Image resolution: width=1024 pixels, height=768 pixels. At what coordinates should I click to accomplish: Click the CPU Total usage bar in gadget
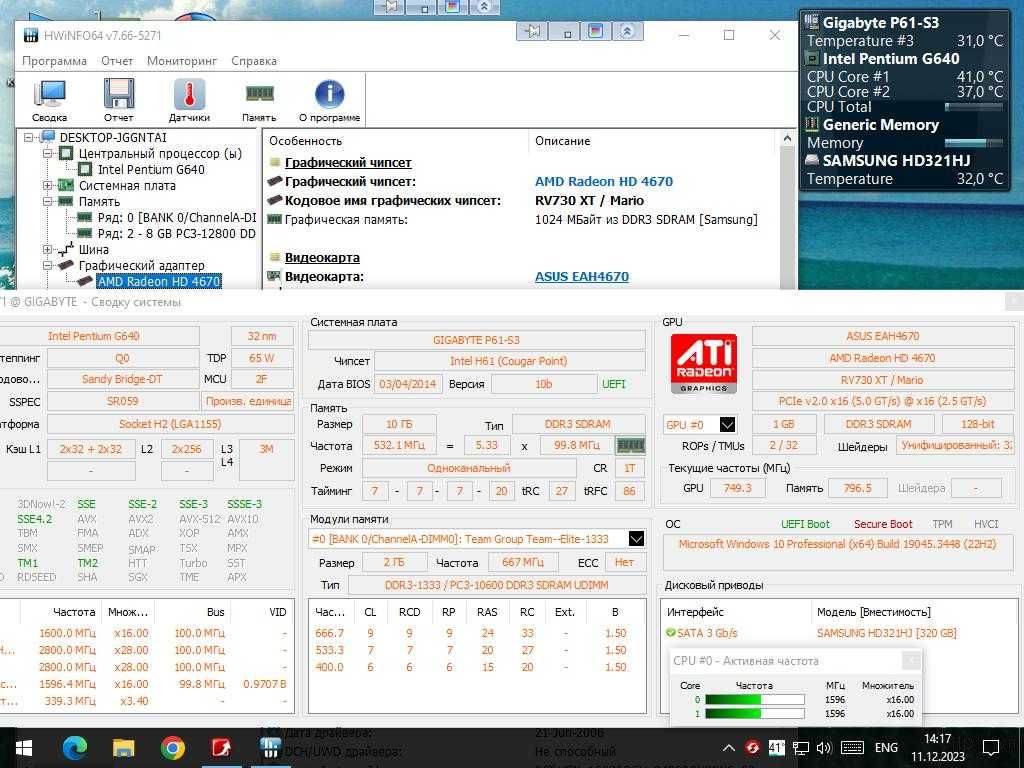[974, 106]
